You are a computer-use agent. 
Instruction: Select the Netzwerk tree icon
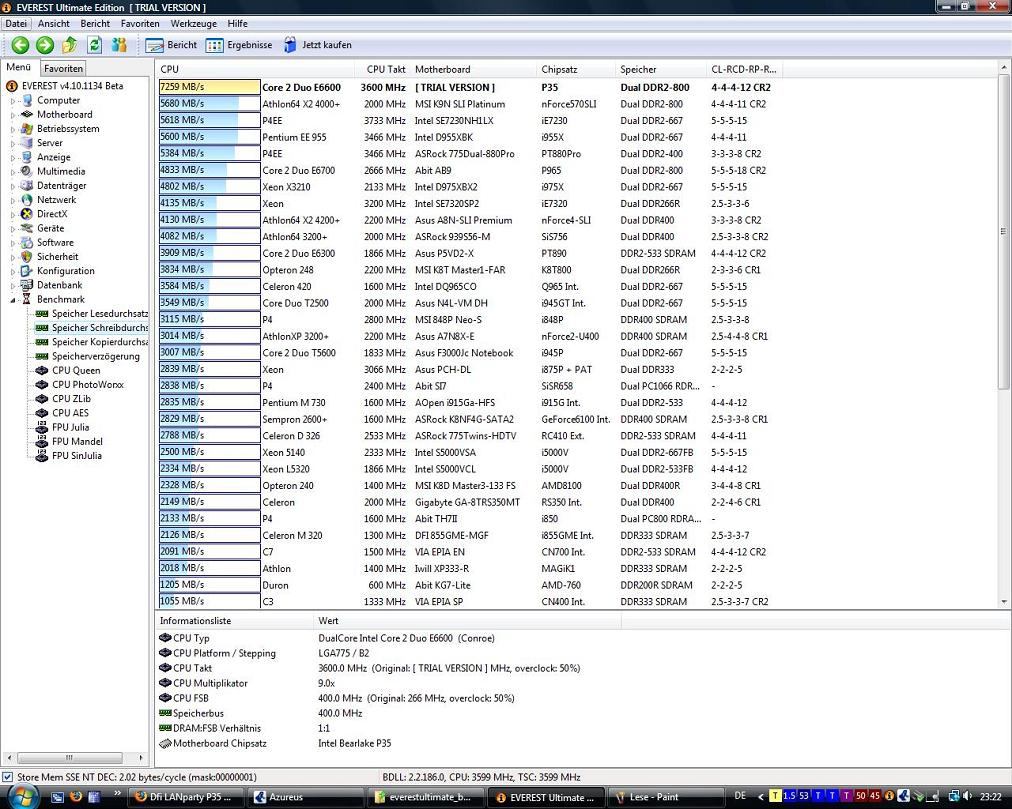pyautogui.click(x=26, y=200)
